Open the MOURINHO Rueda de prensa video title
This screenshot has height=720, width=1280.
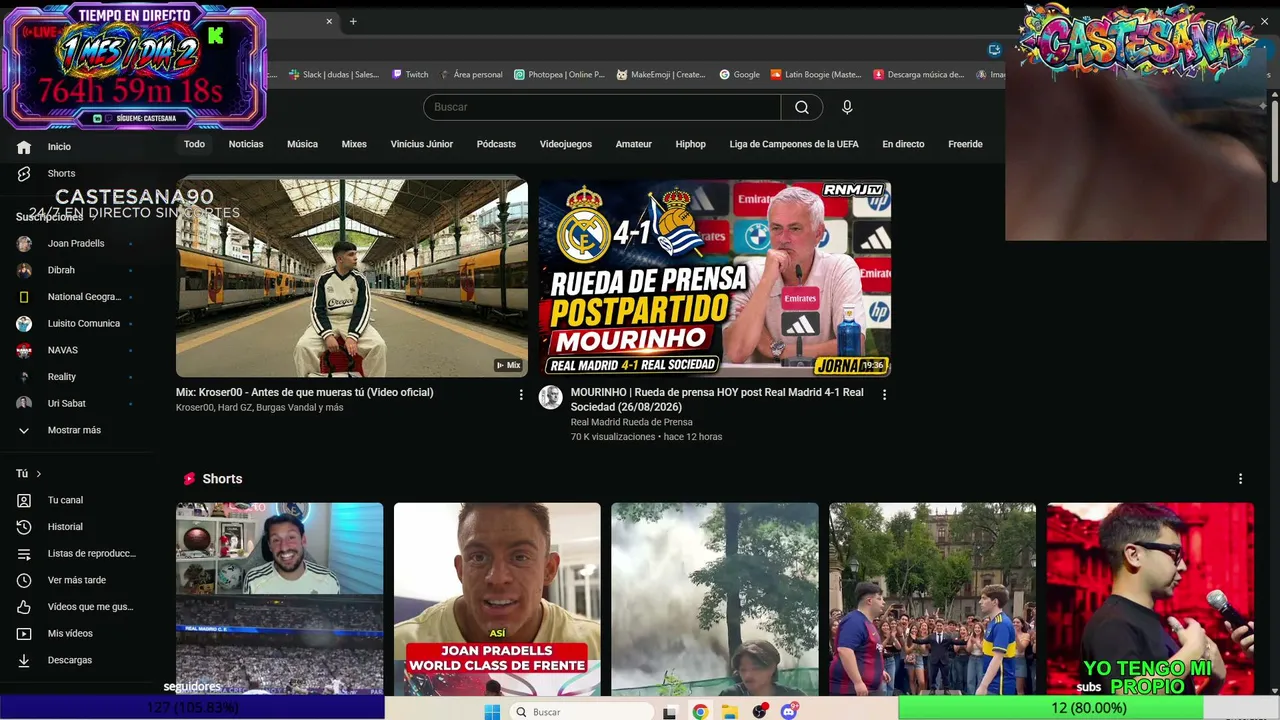[x=717, y=399]
